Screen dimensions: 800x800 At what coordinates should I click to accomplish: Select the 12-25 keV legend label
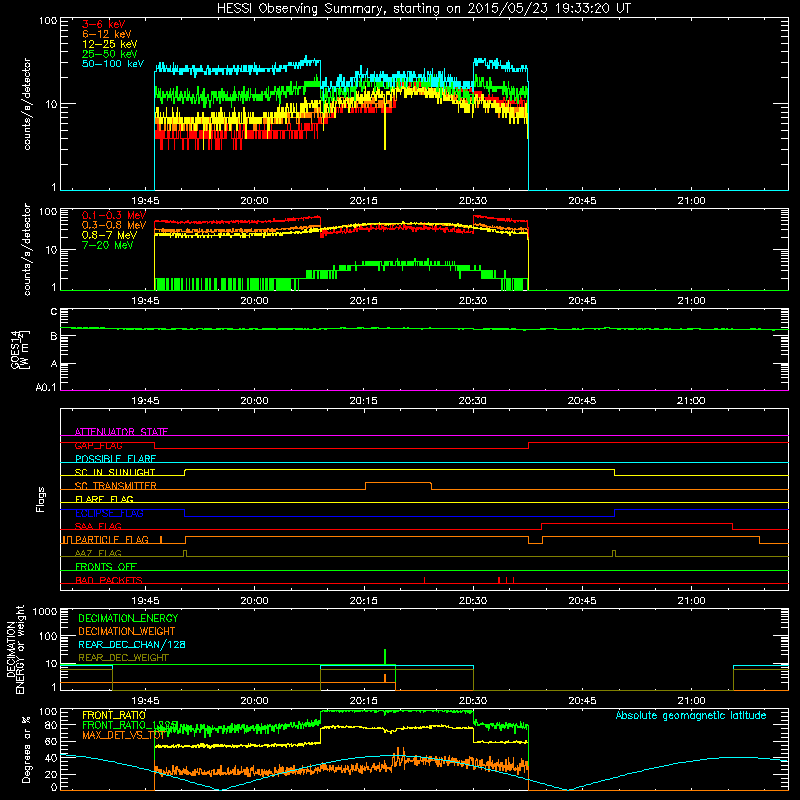coord(109,44)
